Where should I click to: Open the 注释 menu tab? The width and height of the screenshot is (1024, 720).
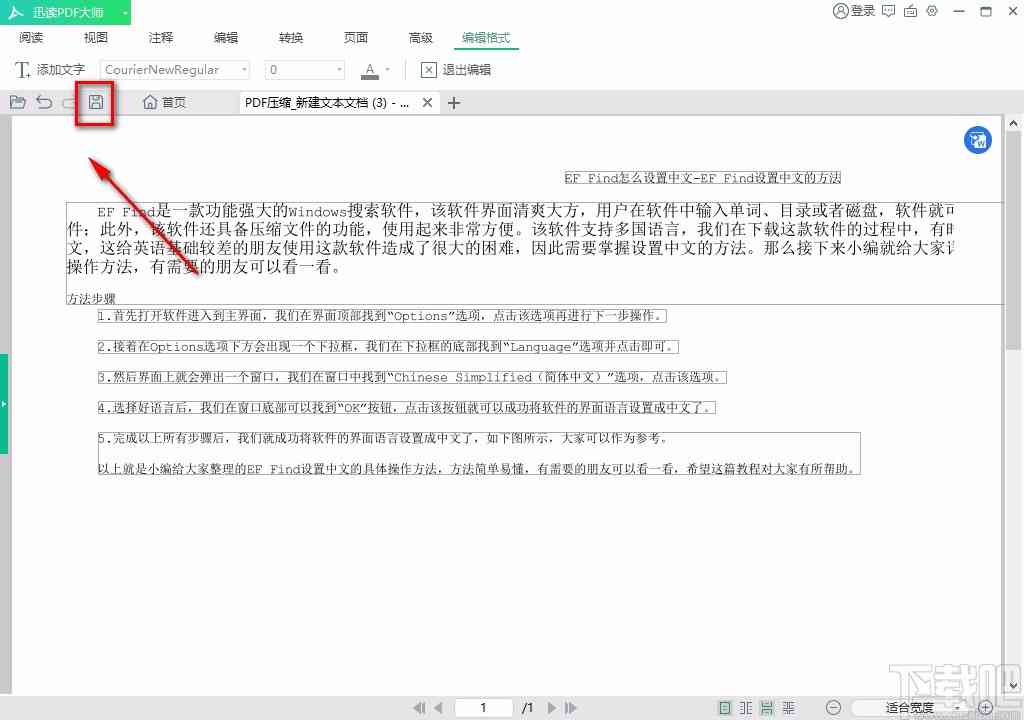pos(161,38)
